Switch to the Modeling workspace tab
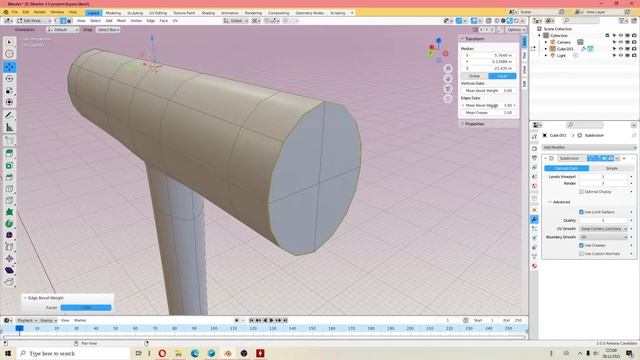The width and height of the screenshot is (640, 360). [x=113, y=13]
